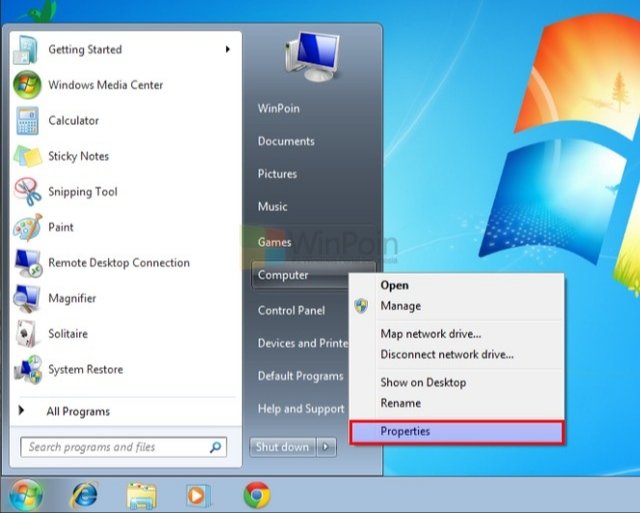Click the "Sticky Notes" label
This screenshot has width=640, height=513.
tap(78, 156)
